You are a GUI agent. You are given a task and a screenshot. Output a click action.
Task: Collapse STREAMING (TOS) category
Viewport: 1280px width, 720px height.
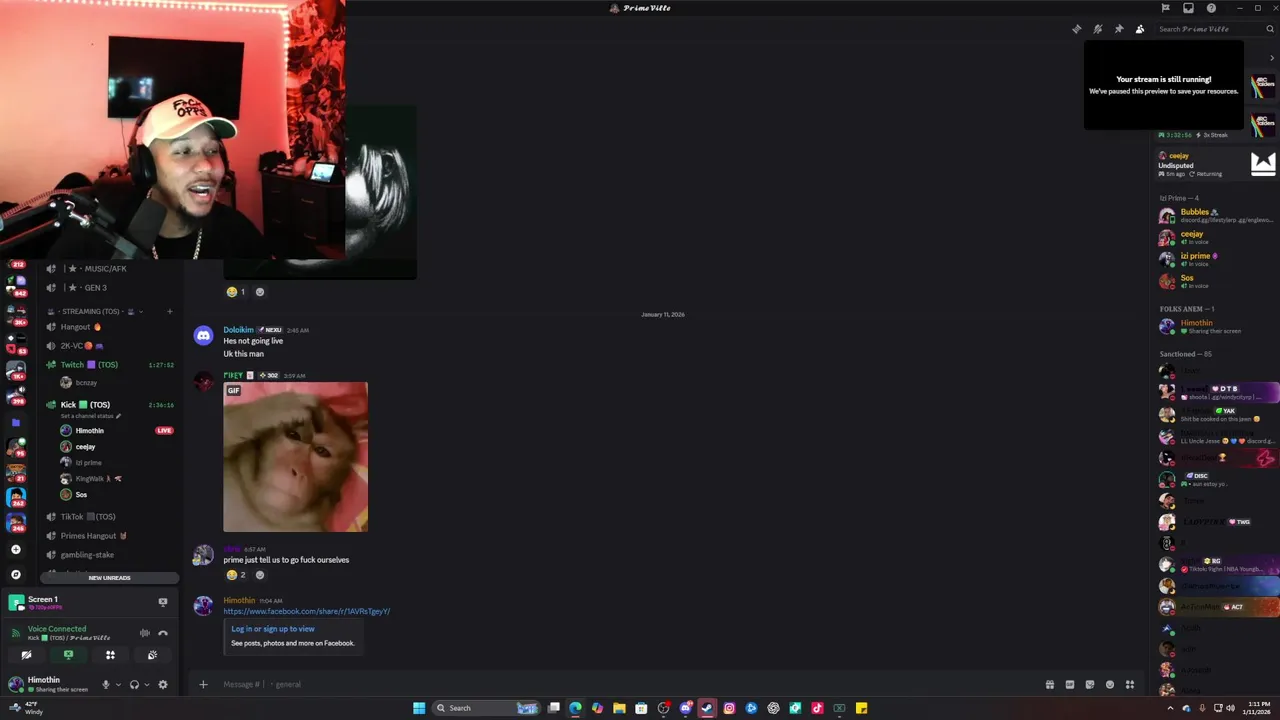point(96,311)
